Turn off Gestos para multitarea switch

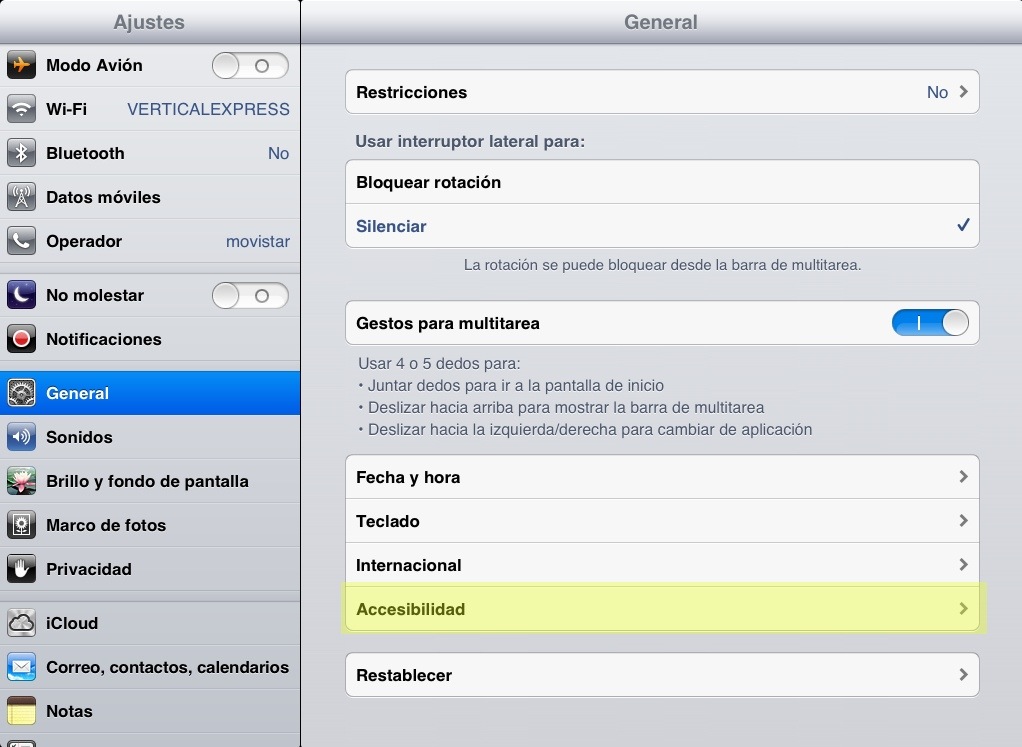click(x=930, y=323)
